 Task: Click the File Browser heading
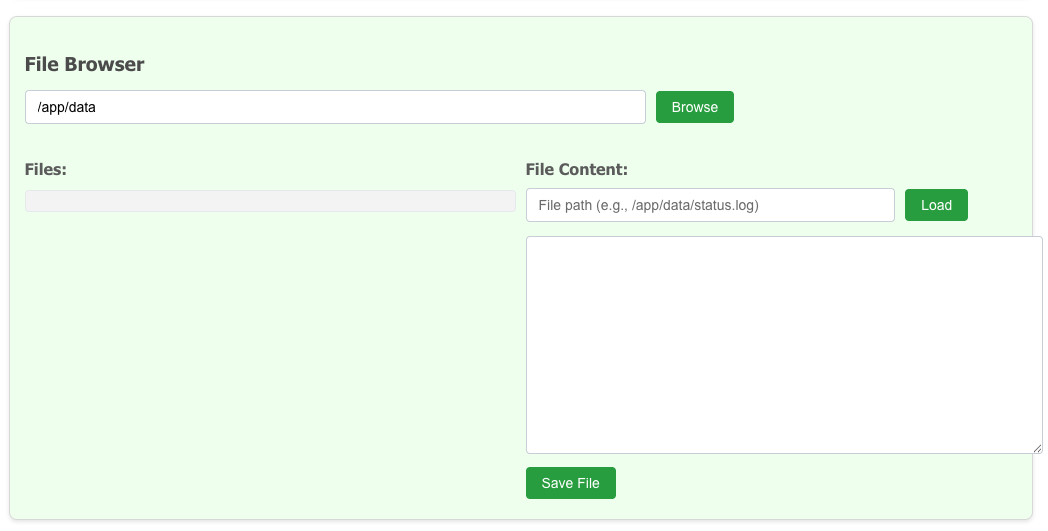pos(85,64)
